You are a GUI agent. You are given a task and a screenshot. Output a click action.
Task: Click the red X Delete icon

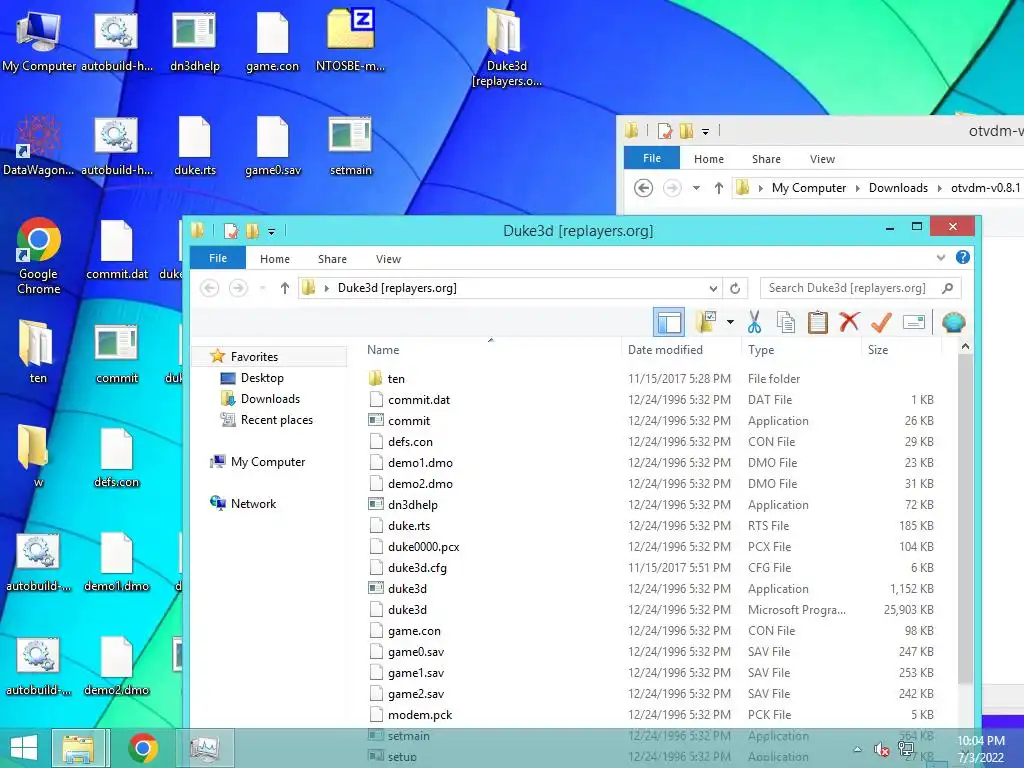pos(849,321)
